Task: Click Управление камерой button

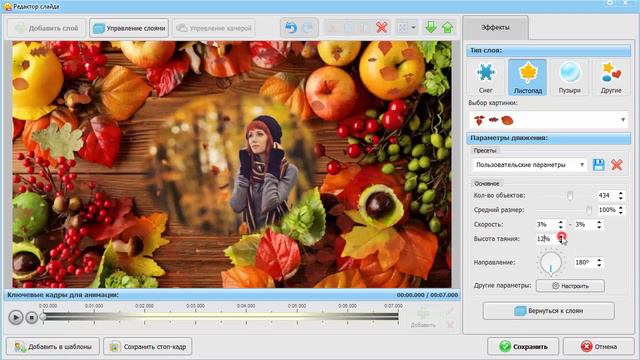Action: pos(214,28)
